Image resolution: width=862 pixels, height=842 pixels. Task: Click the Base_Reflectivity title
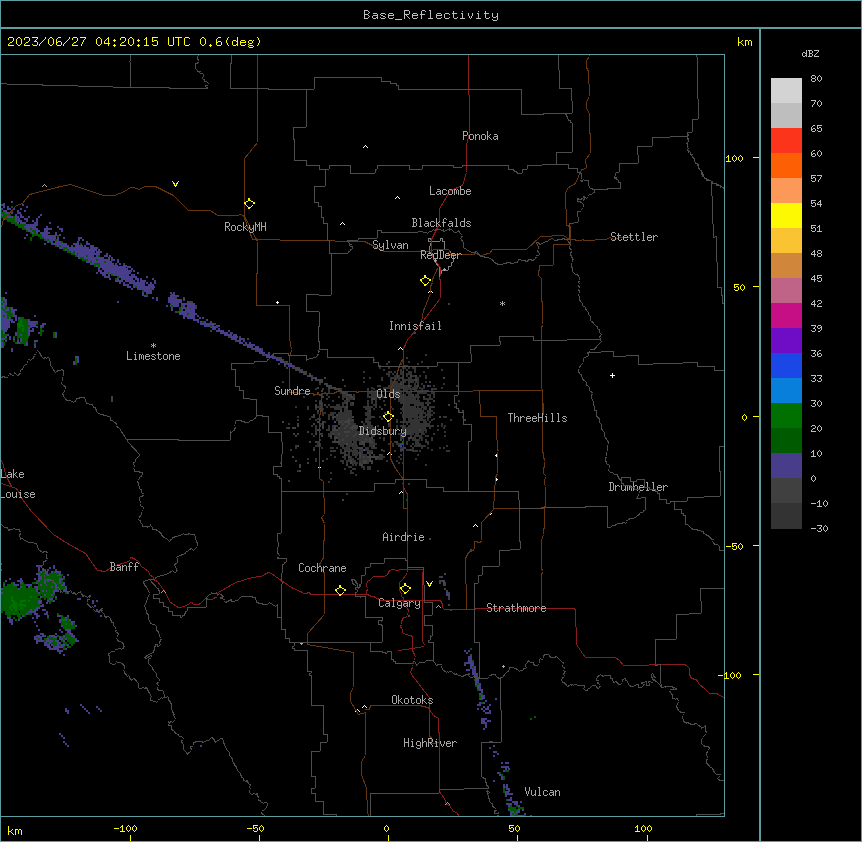coord(431,15)
